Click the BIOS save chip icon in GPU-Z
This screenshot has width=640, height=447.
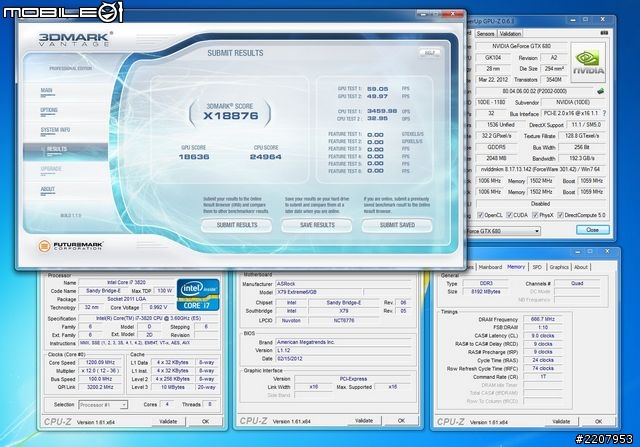tap(600, 91)
